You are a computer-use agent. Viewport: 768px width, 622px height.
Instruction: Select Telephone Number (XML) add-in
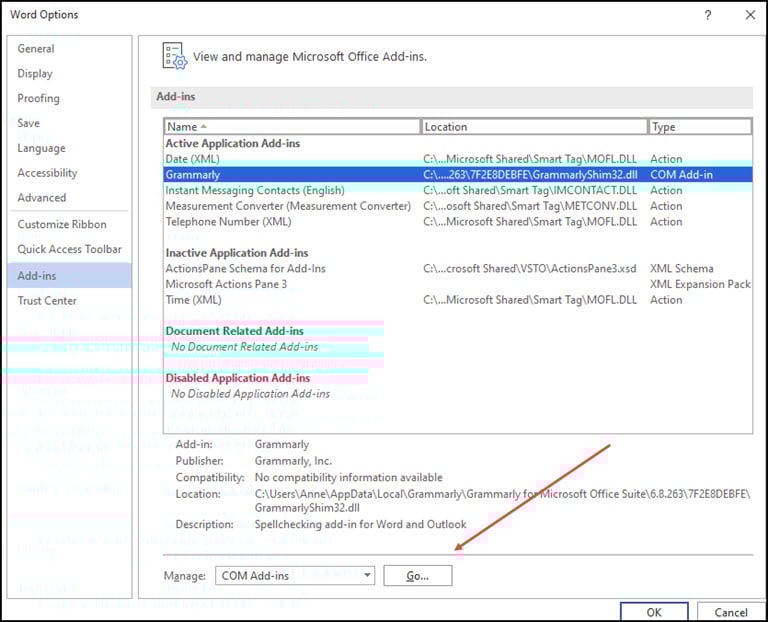(x=457, y=222)
